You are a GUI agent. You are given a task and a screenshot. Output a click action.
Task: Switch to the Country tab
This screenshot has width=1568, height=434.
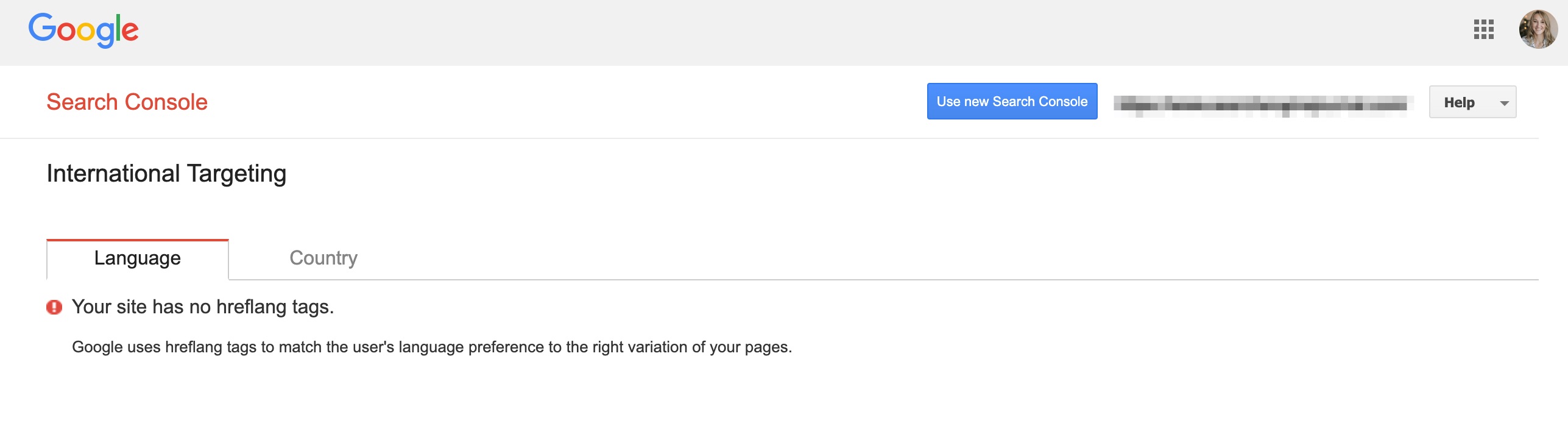323,258
